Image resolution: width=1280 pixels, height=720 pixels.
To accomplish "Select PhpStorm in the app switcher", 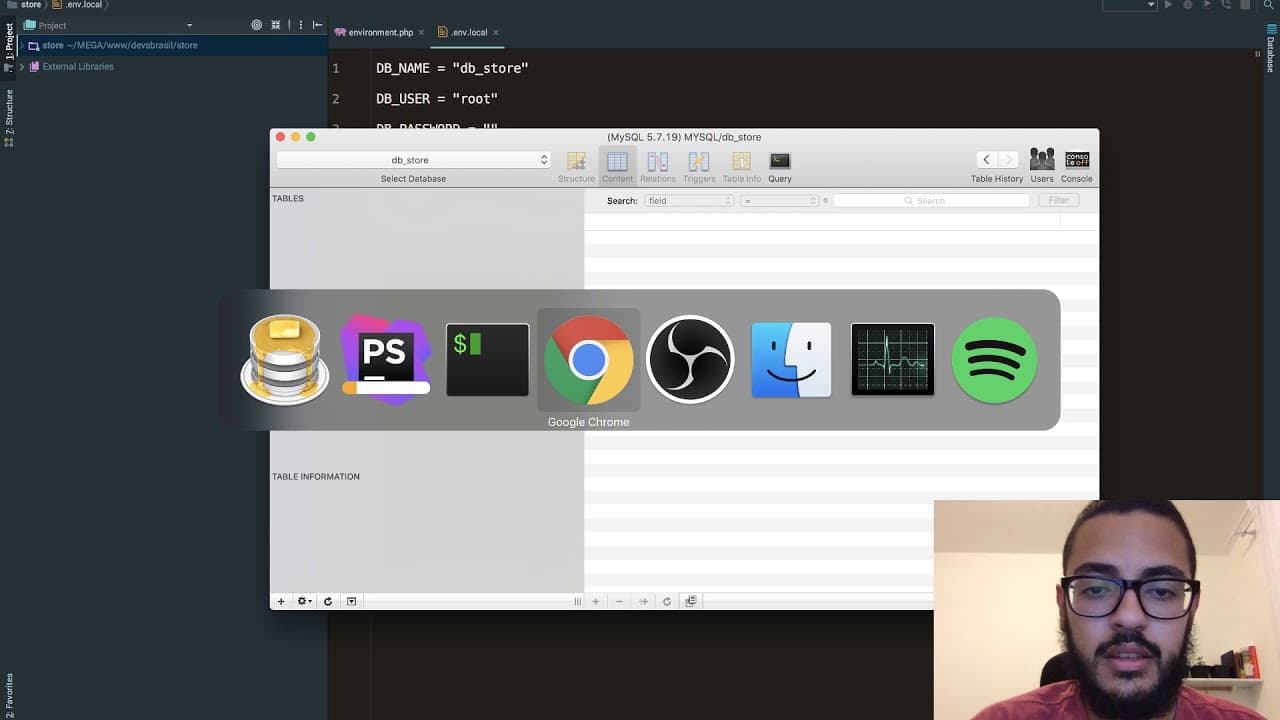I will coord(386,360).
